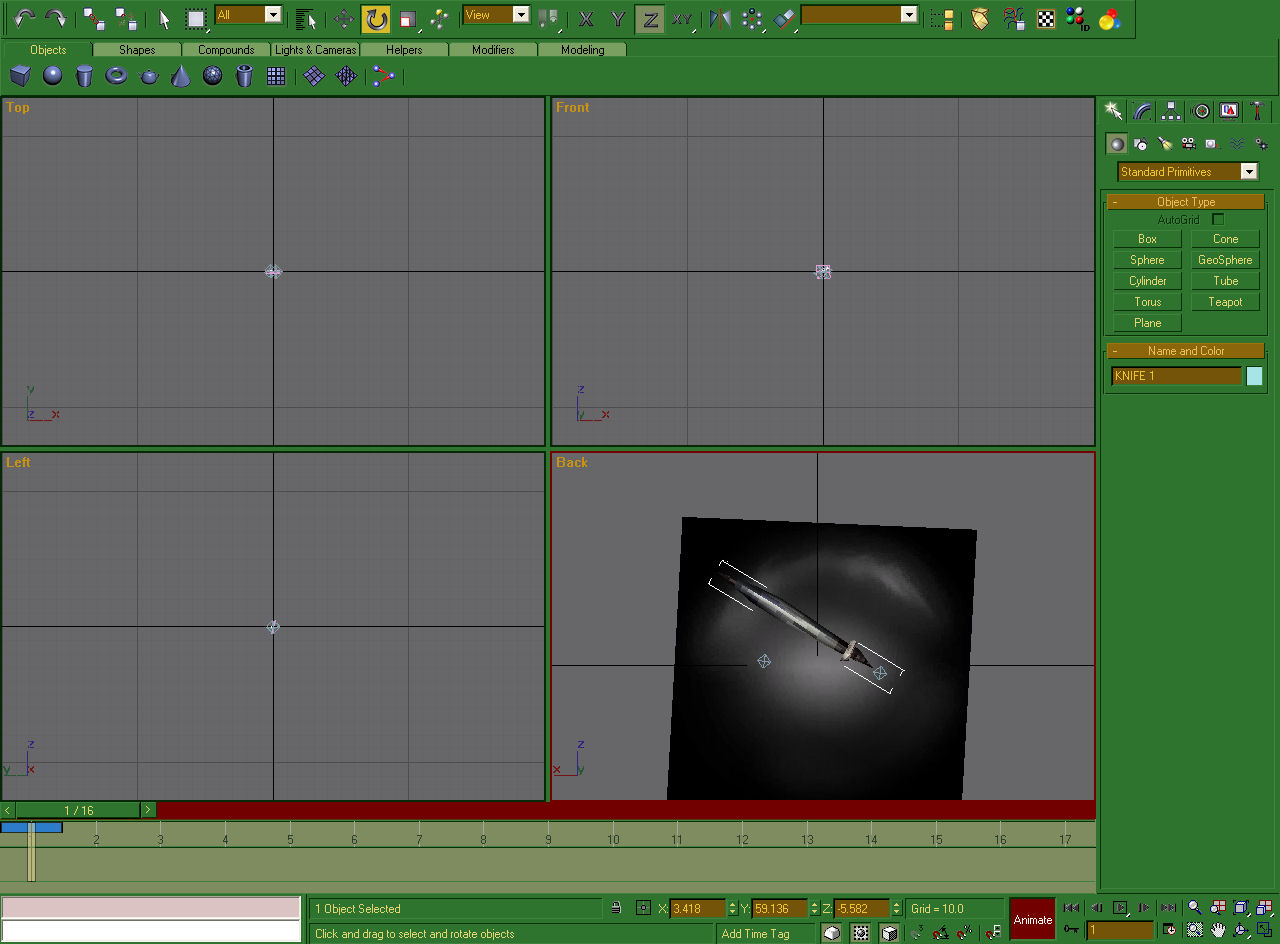Click the Undo arrow icon

coord(25,18)
